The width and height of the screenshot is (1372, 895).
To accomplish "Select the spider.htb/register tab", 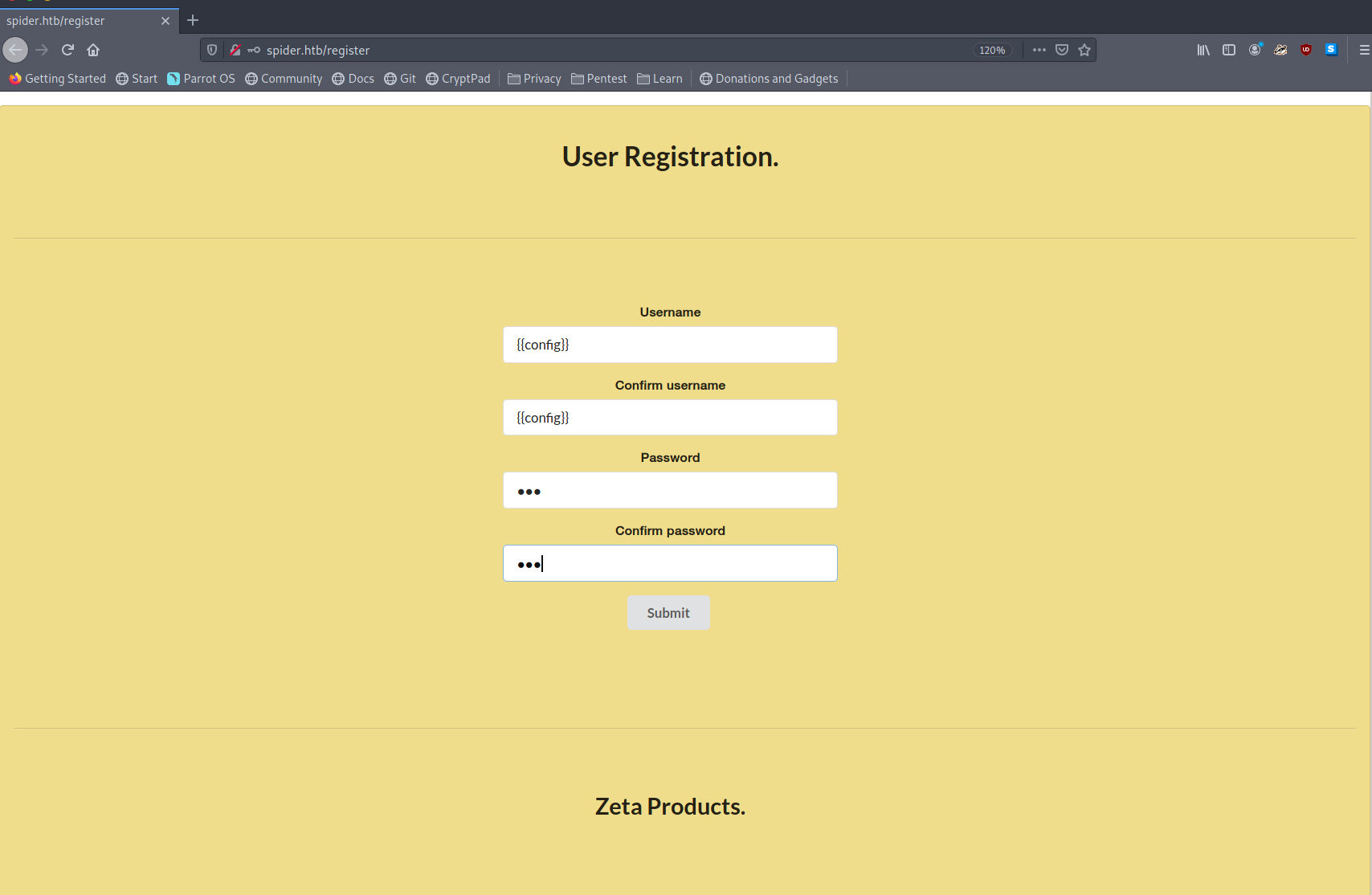I will (x=80, y=21).
